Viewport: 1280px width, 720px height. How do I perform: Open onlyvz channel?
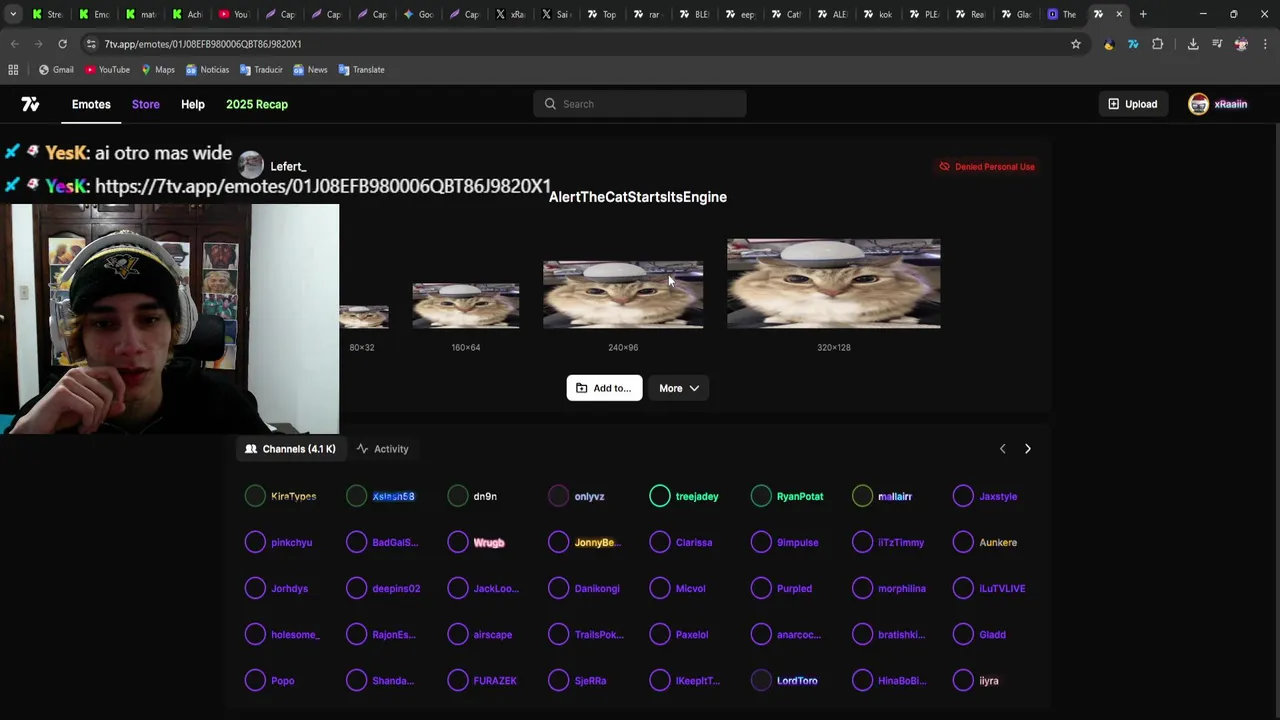(577, 496)
